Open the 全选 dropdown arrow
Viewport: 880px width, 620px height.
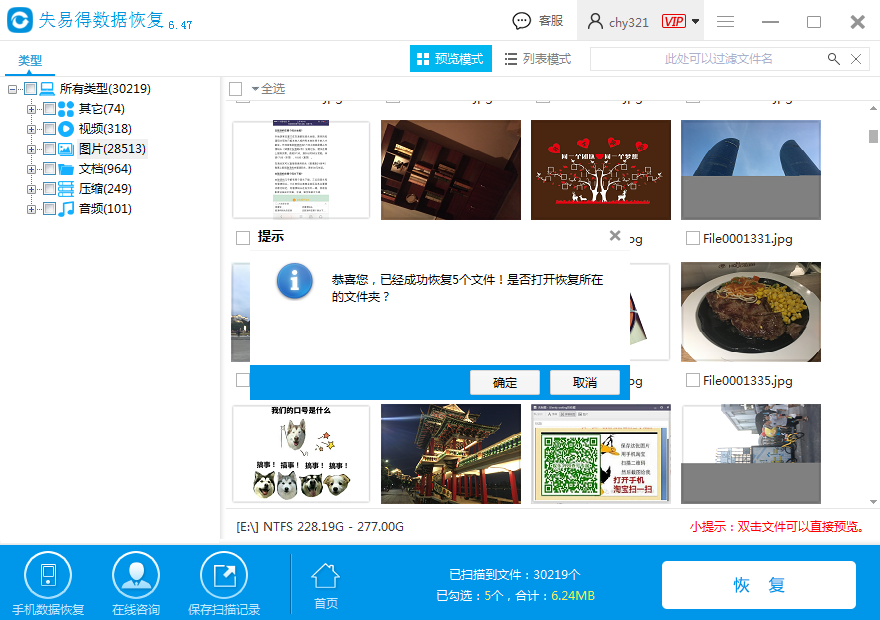tap(255, 89)
